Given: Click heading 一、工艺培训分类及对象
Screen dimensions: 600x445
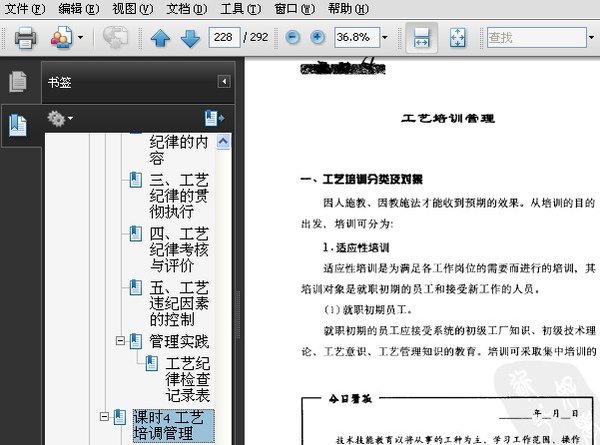Looking at the screenshot, I should coord(362,179).
